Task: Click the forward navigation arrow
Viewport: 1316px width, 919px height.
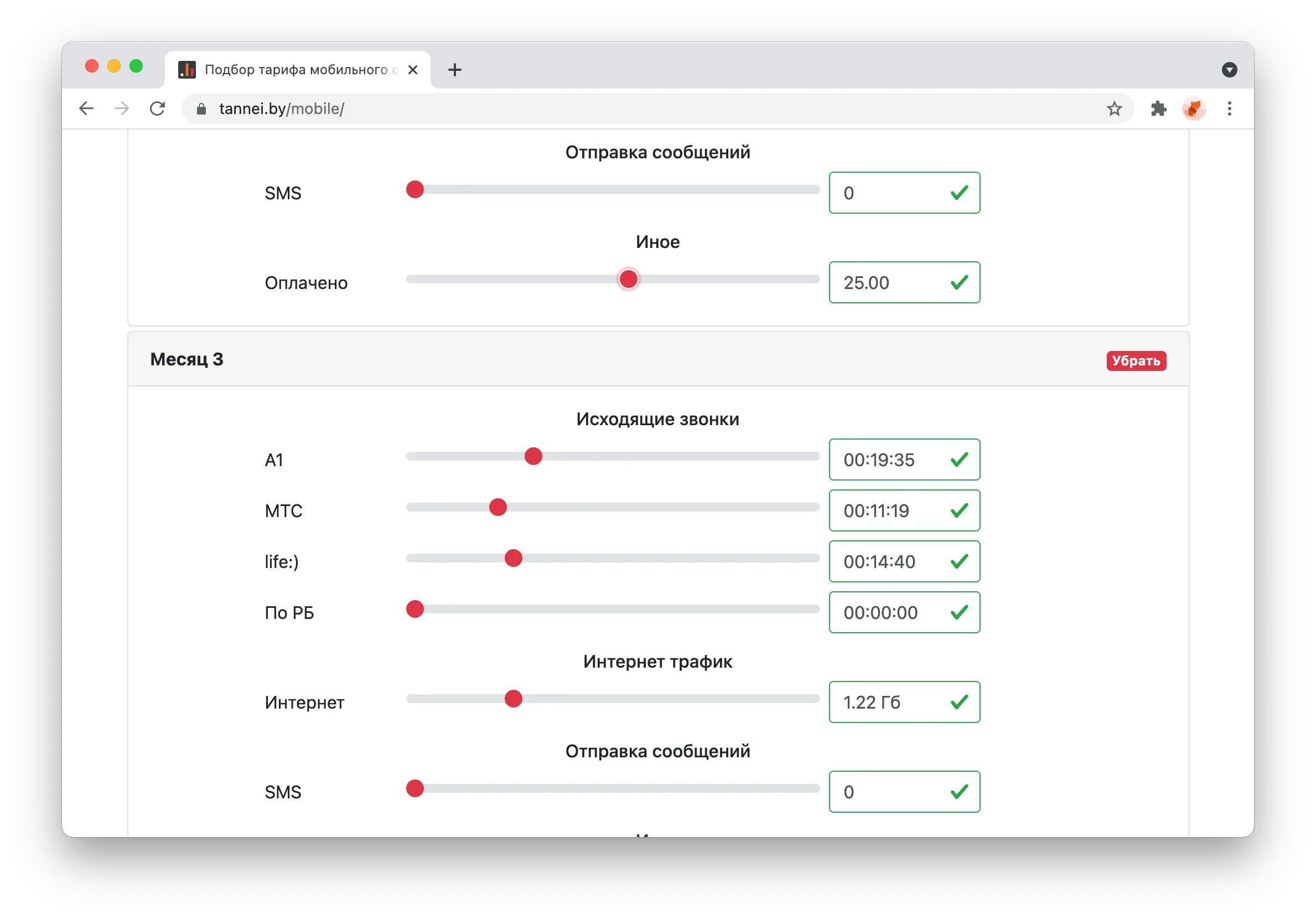Action: coord(122,109)
